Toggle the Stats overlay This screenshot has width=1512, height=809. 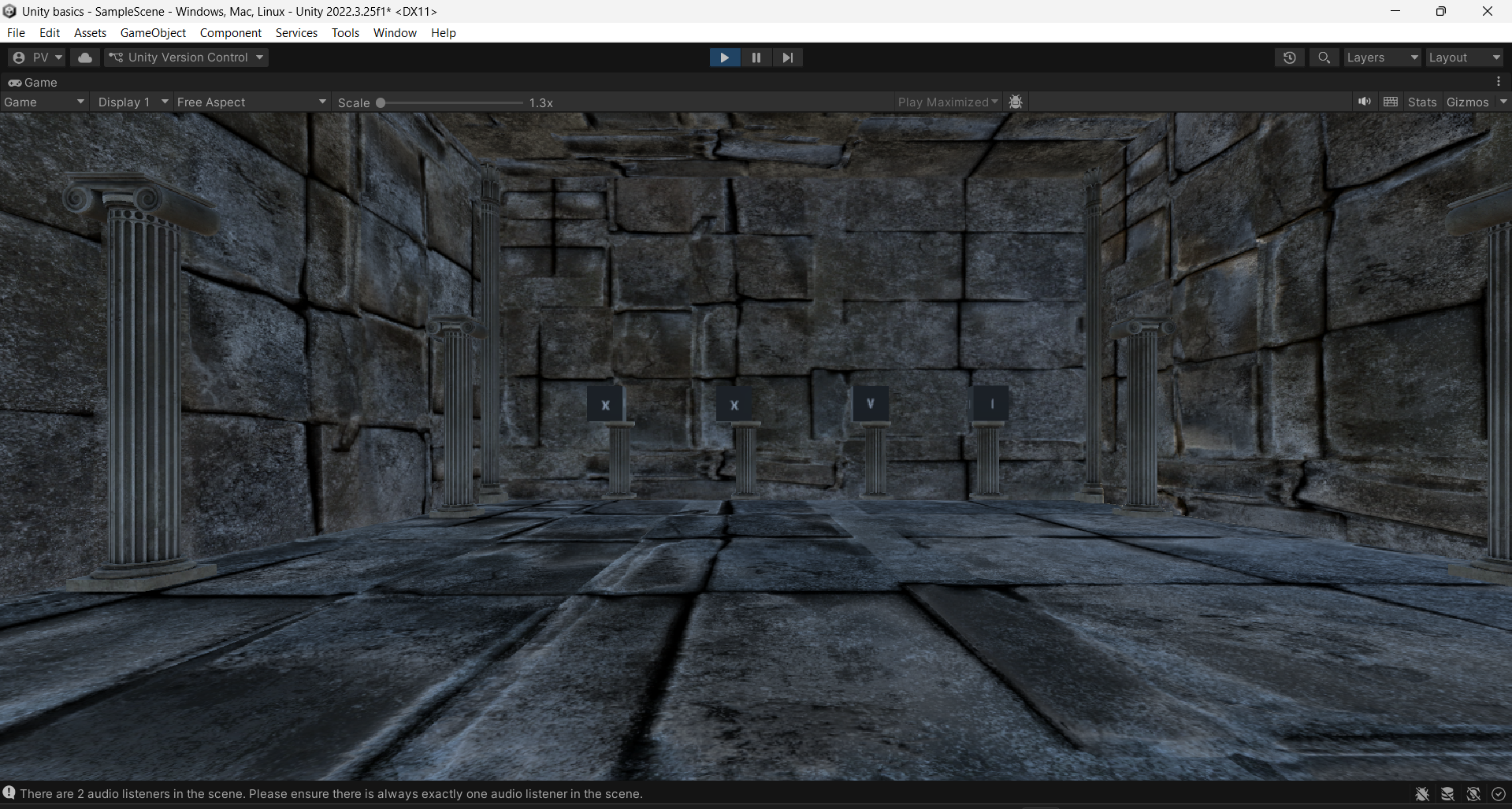click(x=1421, y=102)
